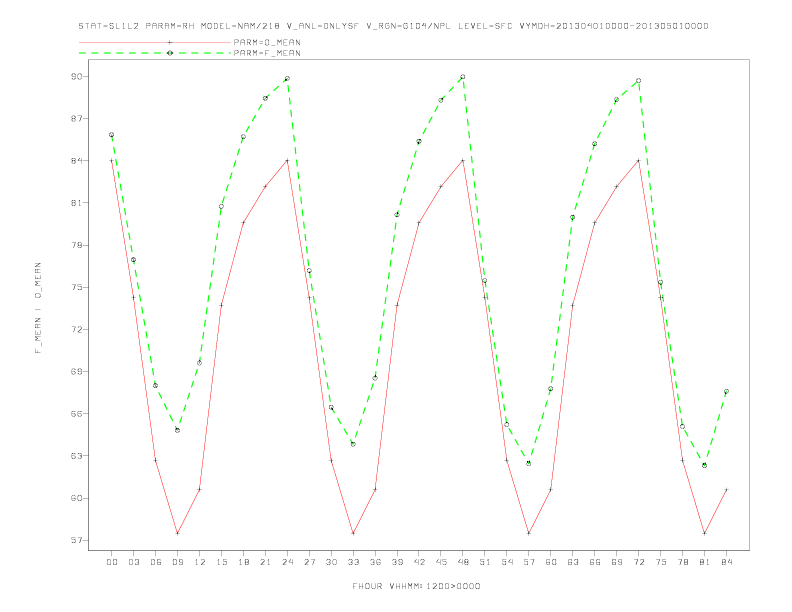
Task: Click the x-axis forecast hour label 57
Action: [529, 562]
